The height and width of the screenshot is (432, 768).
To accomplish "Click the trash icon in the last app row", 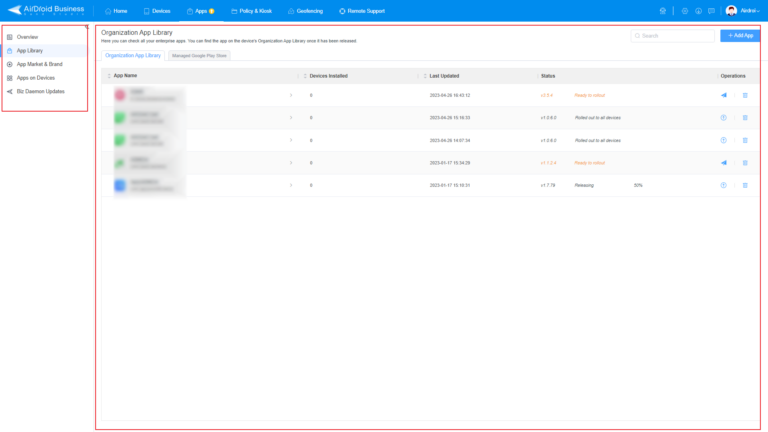I will [x=745, y=185].
